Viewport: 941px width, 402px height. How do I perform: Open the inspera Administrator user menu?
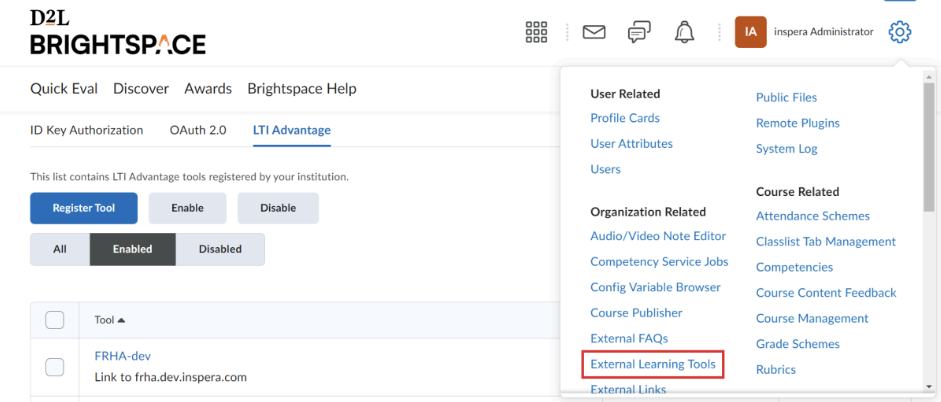point(823,32)
